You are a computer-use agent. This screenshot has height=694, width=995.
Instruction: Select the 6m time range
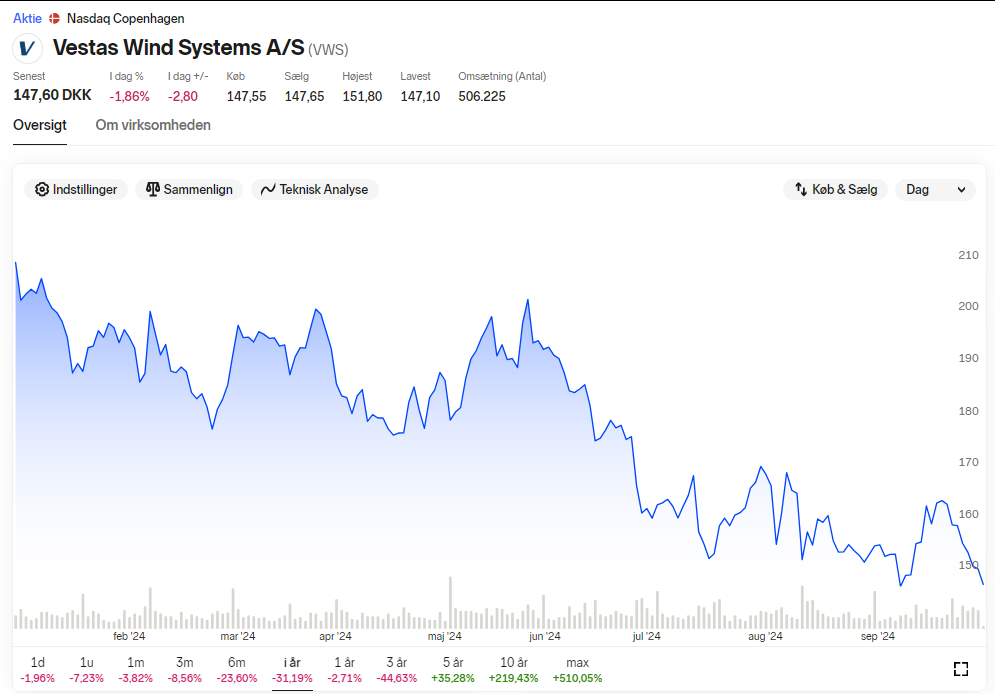coord(237,670)
